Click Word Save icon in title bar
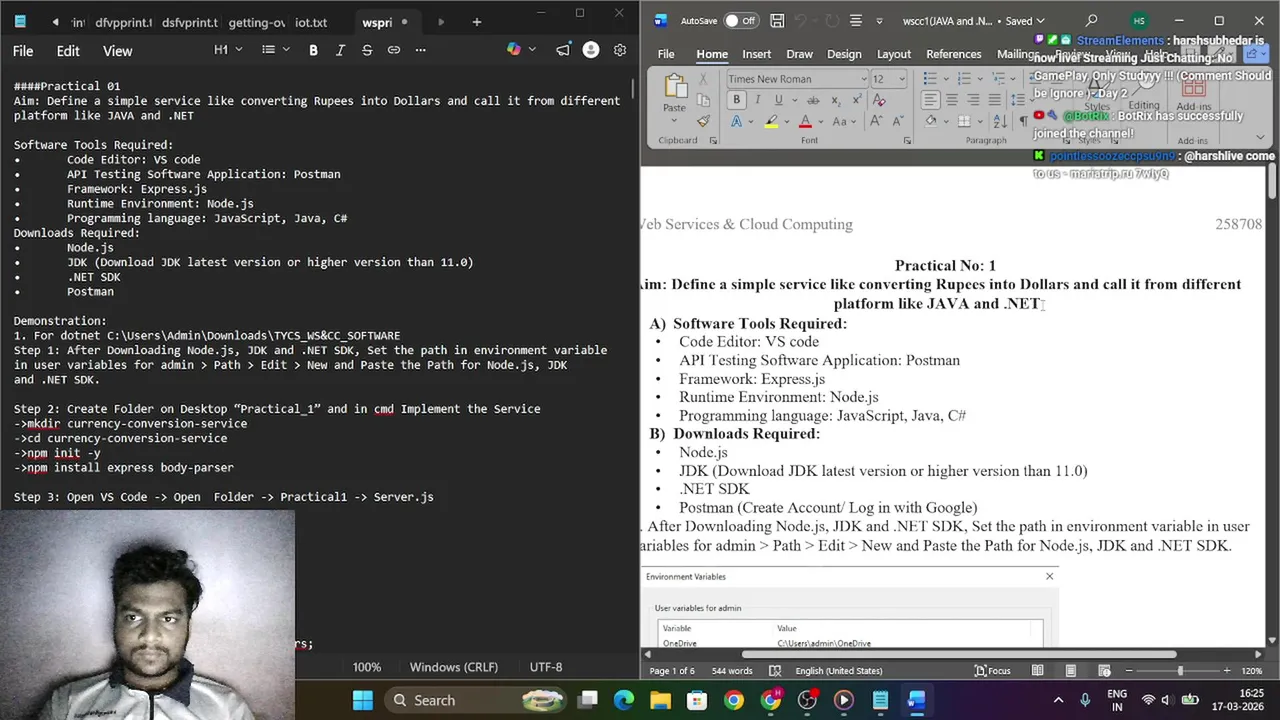 (777, 21)
